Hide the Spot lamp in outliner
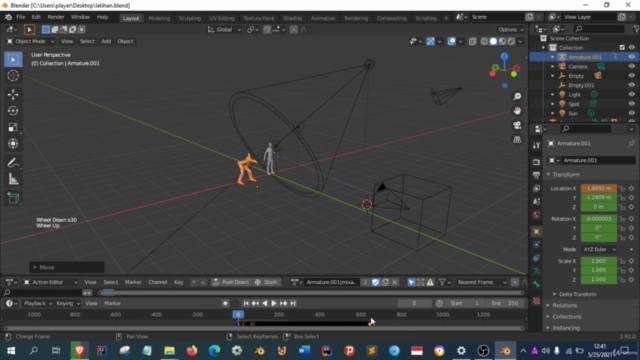 tap(631, 104)
